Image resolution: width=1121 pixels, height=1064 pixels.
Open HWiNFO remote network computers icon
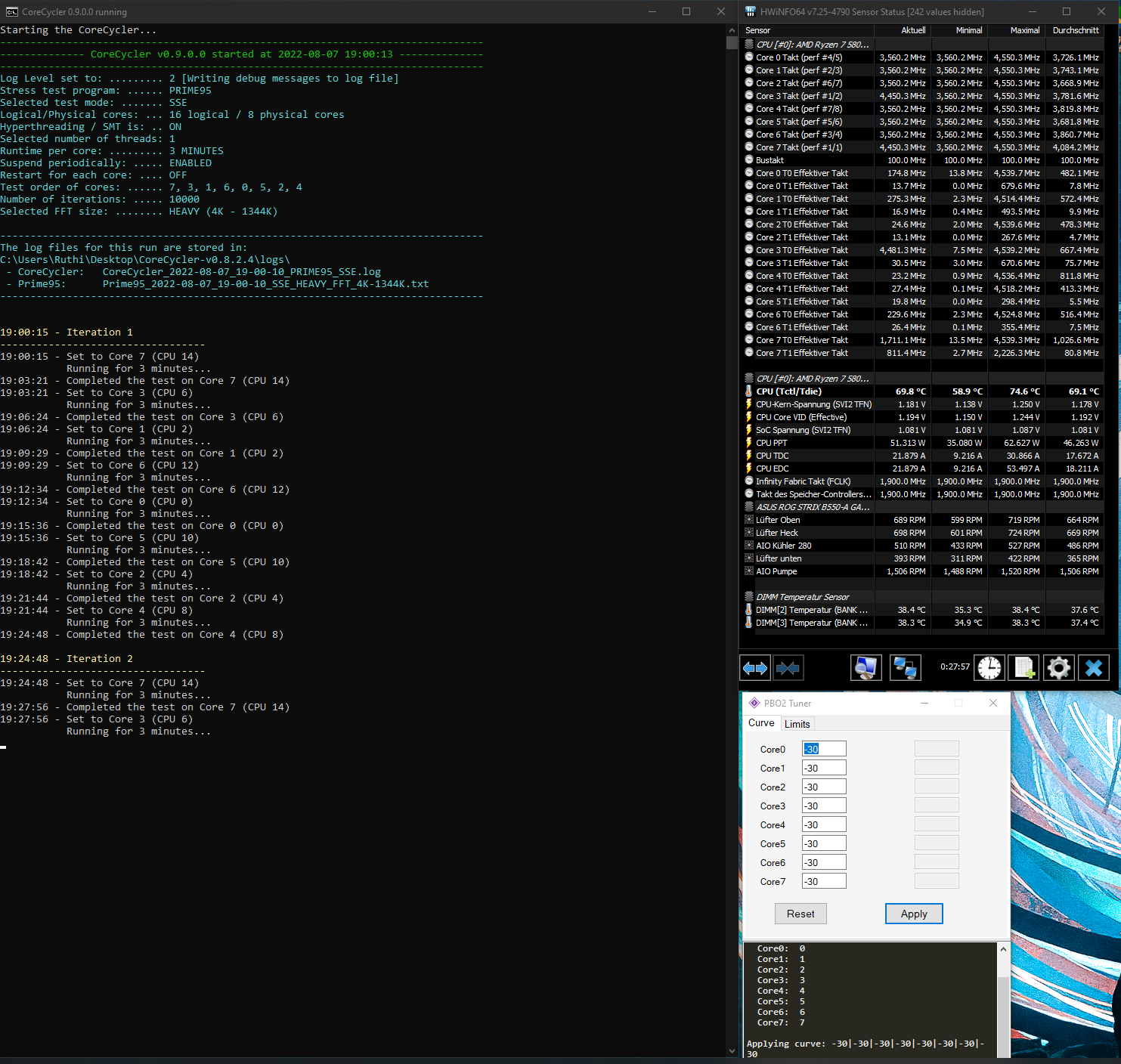[905, 668]
